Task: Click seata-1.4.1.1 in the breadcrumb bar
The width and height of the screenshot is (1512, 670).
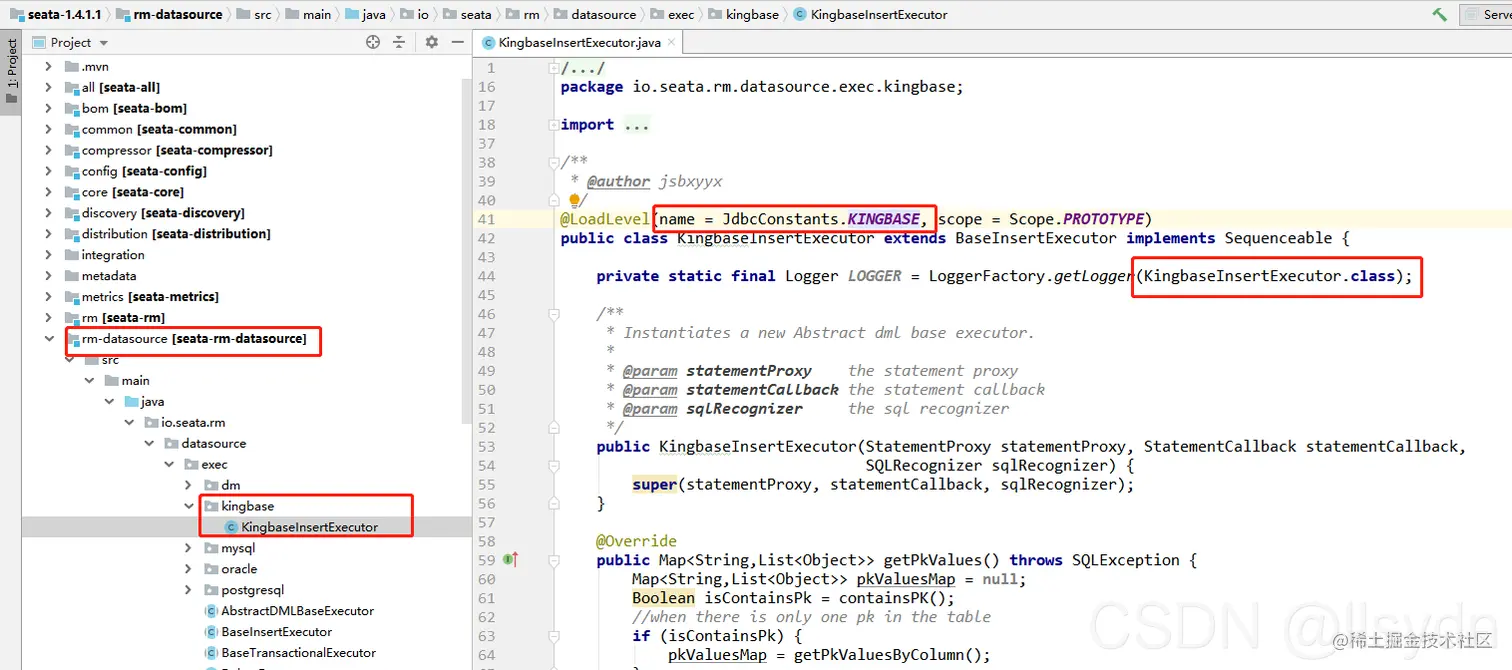Action: pyautogui.click(x=56, y=14)
